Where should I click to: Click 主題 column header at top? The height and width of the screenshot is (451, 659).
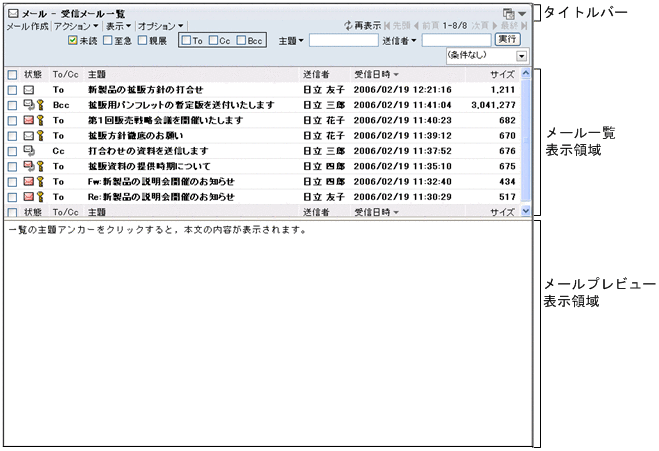click(97, 75)
